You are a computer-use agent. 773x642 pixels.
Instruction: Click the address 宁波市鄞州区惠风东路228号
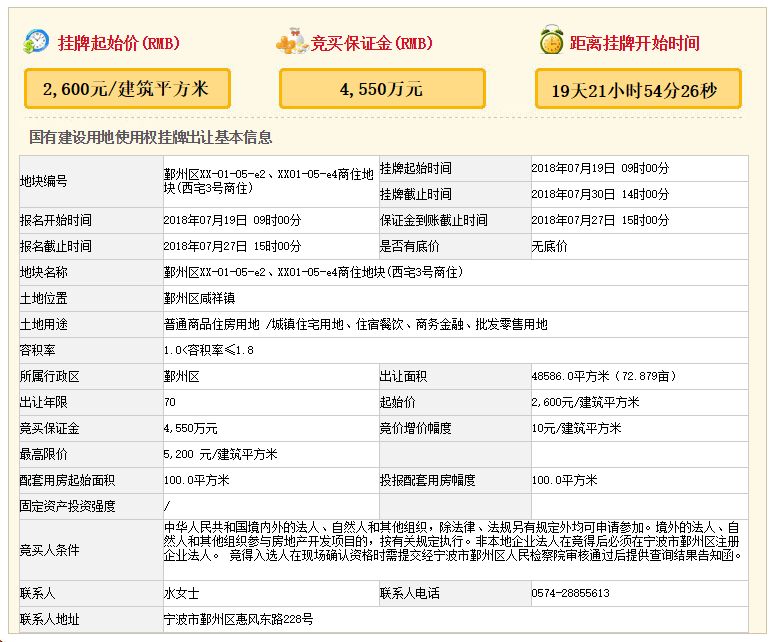(238, 620)
